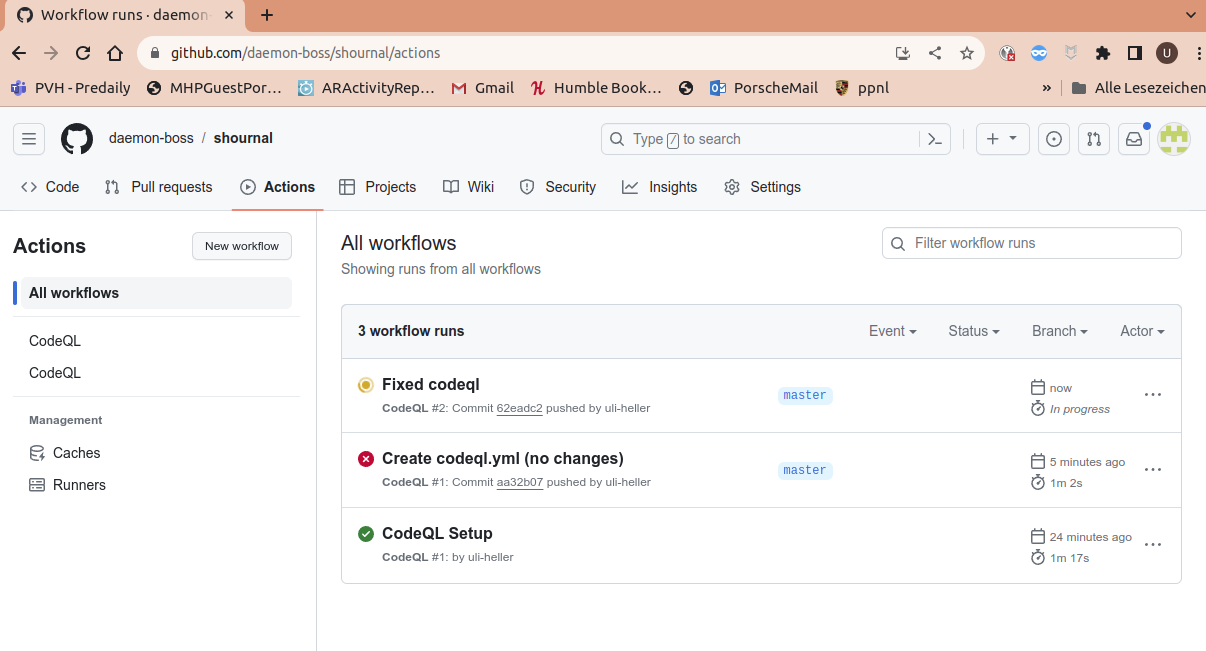Open Caches in Management sidebar
1206x651 pixels.
pos(76,453)
